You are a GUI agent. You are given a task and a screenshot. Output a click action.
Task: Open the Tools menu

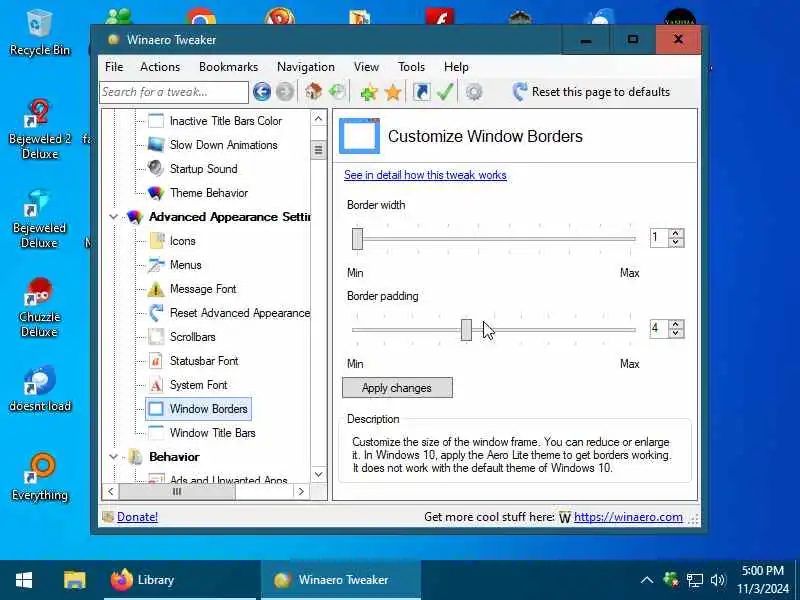[411, 67]
